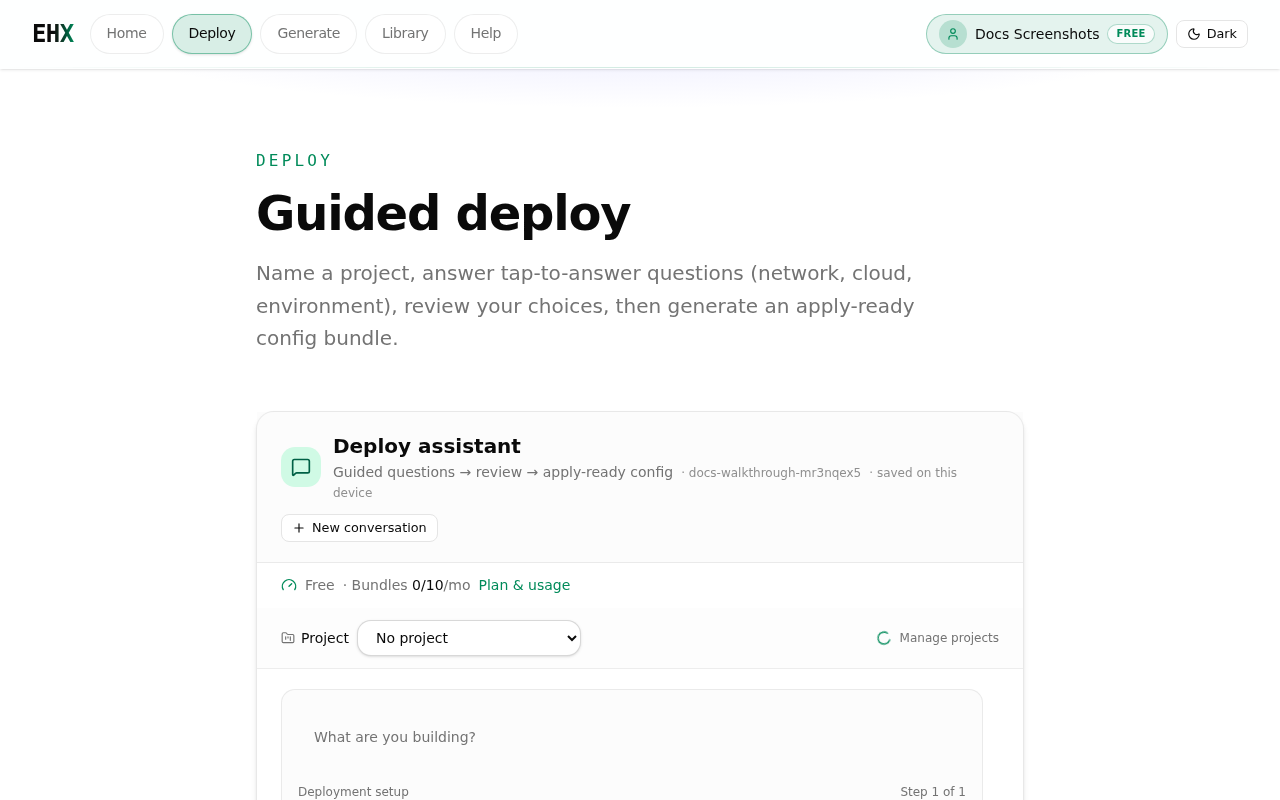The height and width of the screenshot is (800, 1280).
Task: Open Plan & usage link
Action: [524, 585]
